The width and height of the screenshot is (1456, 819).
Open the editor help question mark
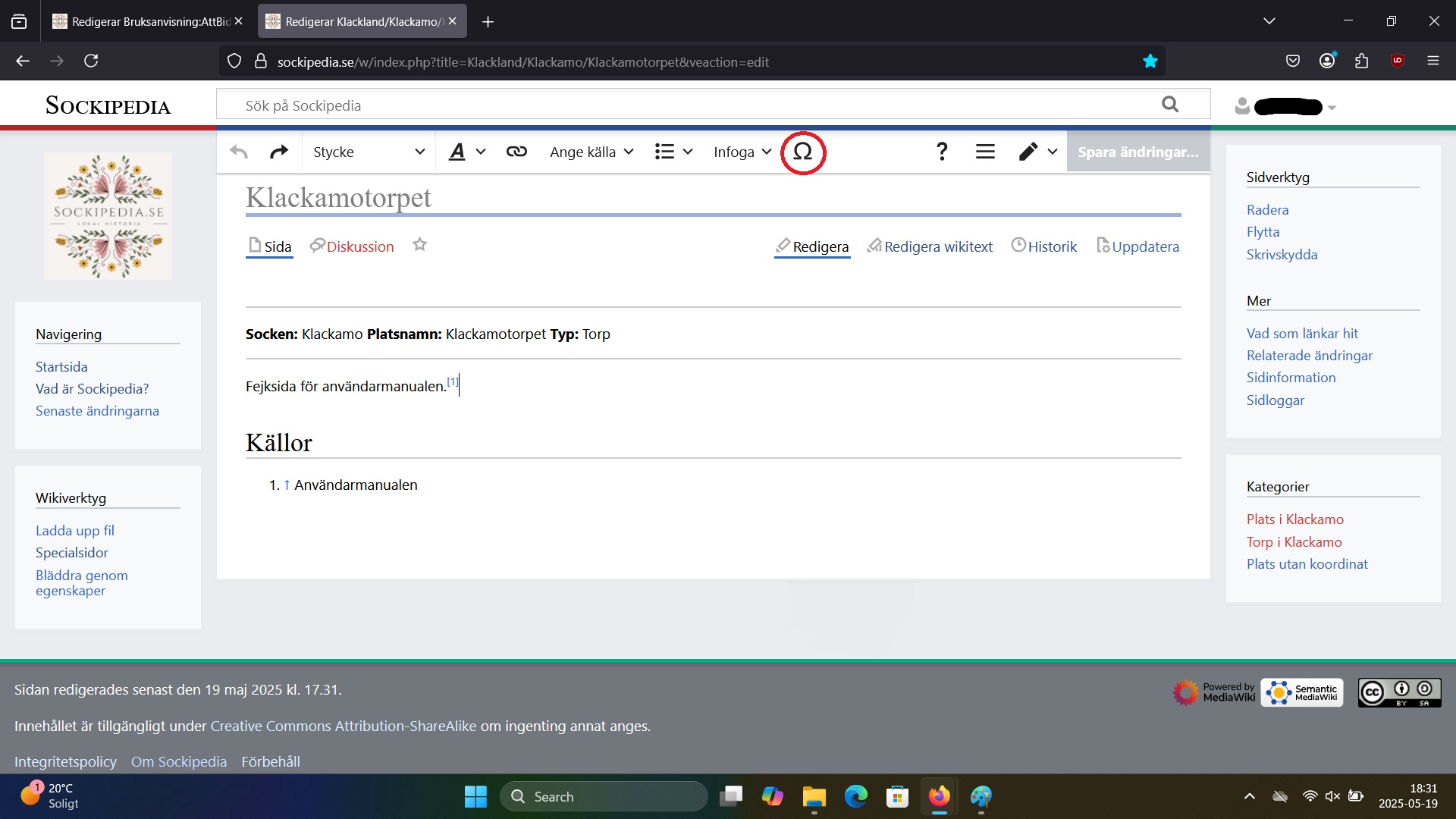coord(942,152)
